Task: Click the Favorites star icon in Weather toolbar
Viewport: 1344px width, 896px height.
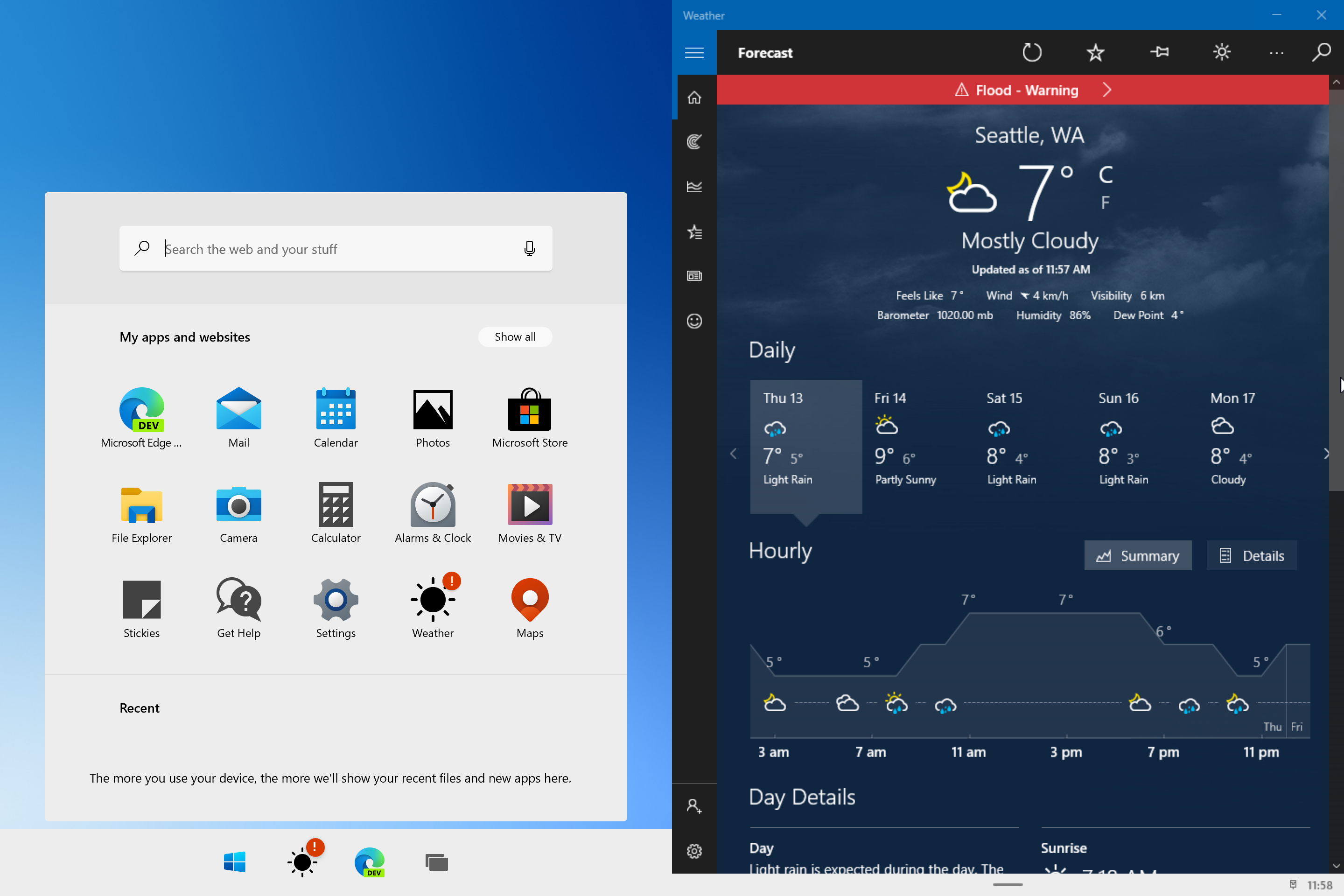Action: pos(1096,52)
